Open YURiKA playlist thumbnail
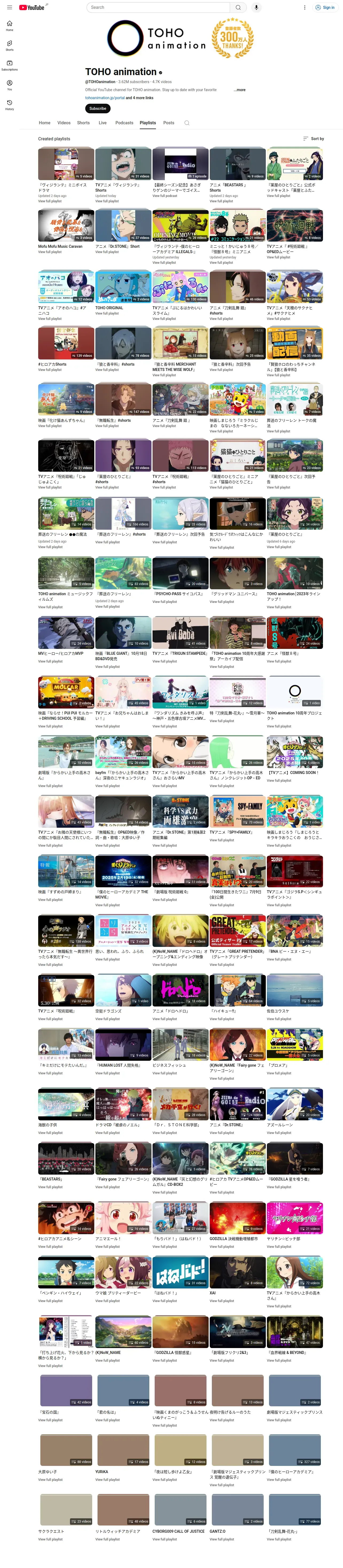Image resolution: width=343 pixels, height=1568 pixels. 123,1450
